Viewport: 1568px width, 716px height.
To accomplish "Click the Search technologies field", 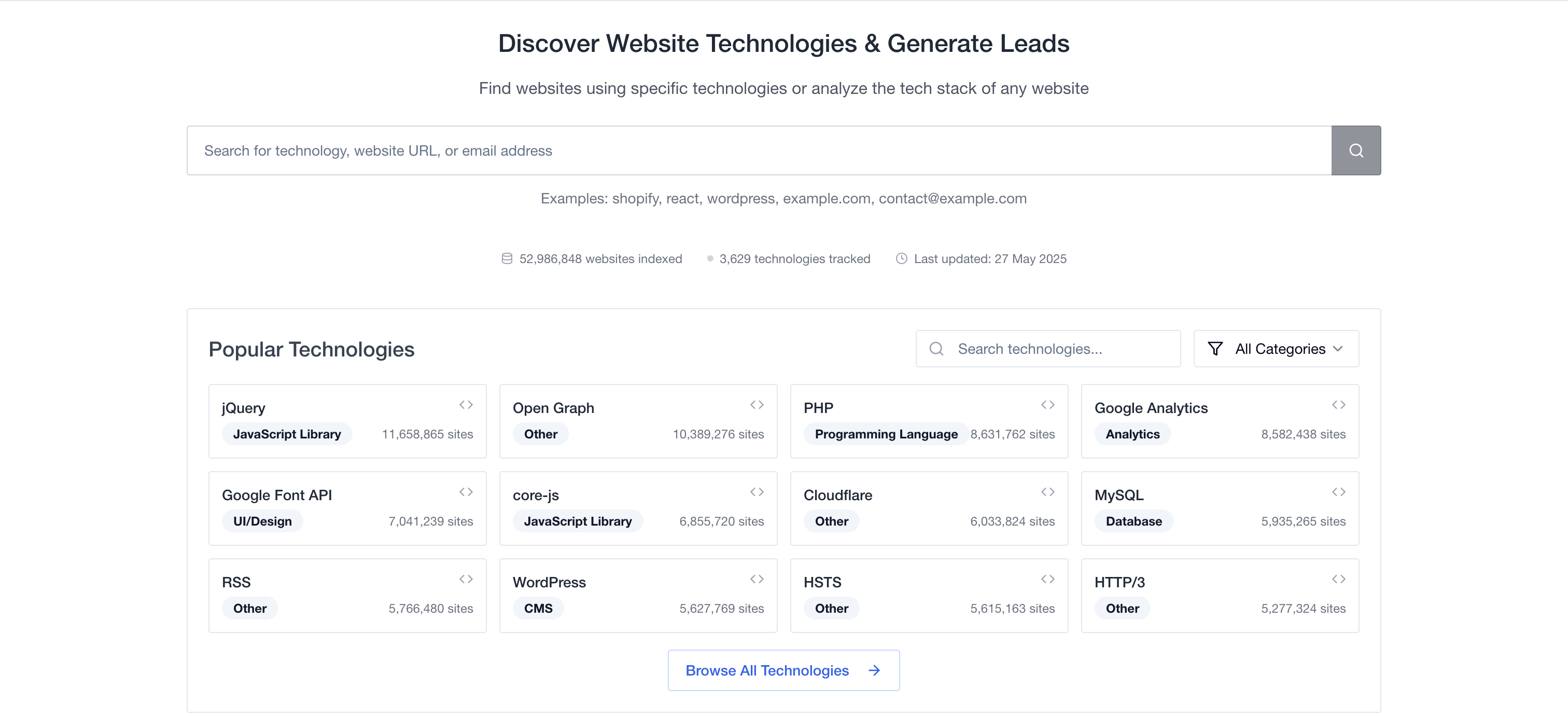I will coord(1047,348).
